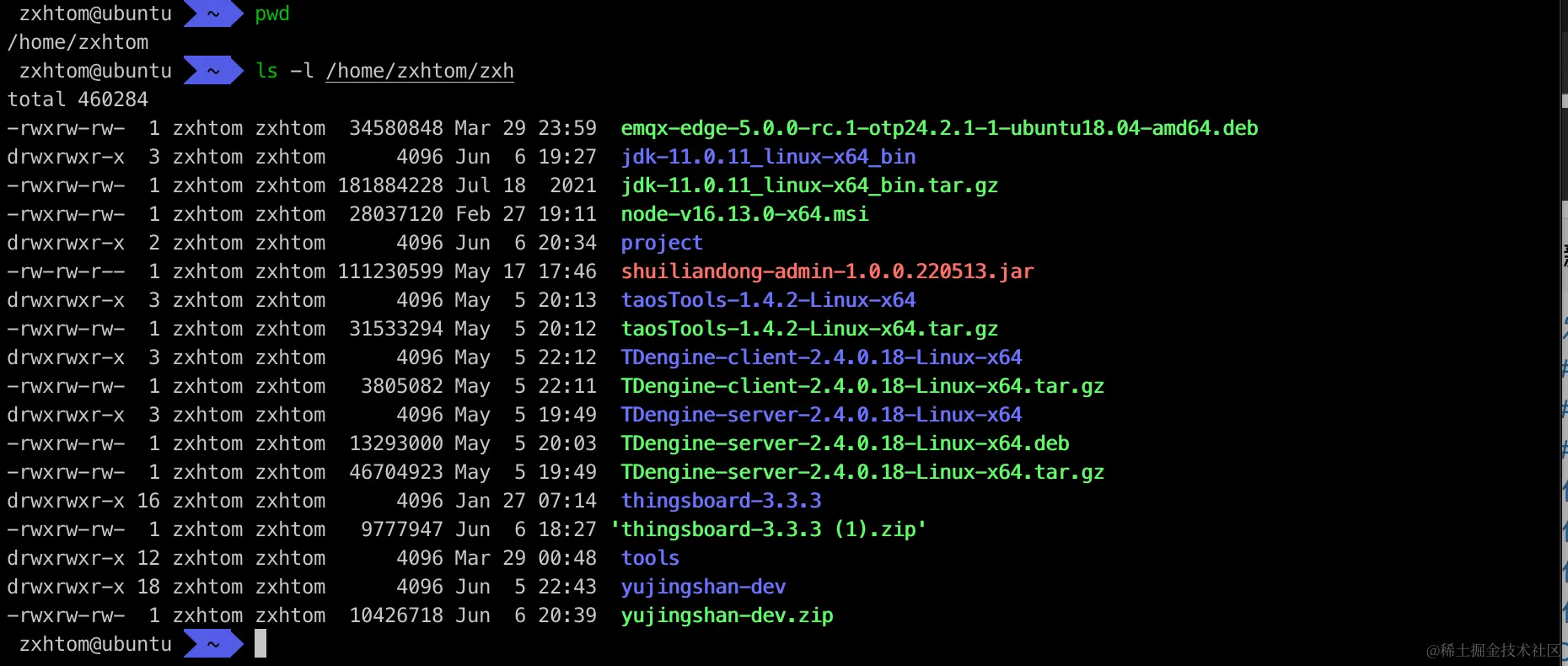This screenshot has height=666, width=1568.
Task: Select 'thingsboard-3.3.3 (1).zip' file name
Action: tap(768, 529)
